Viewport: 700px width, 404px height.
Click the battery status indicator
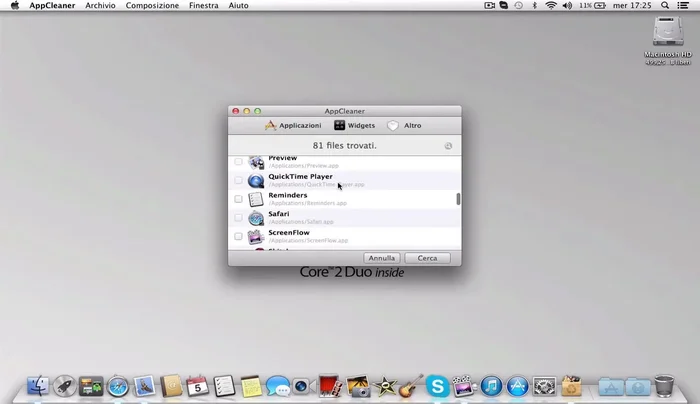592,5
